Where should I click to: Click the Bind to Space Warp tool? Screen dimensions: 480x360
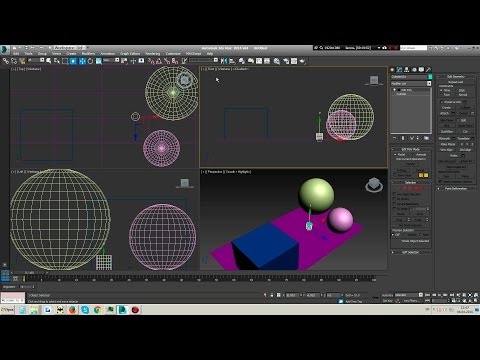[22, 61]
